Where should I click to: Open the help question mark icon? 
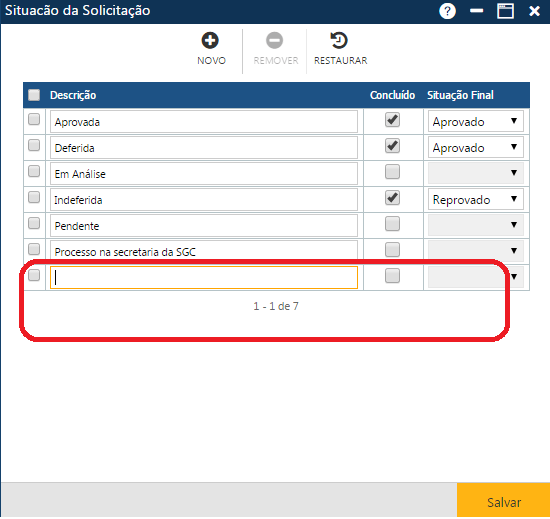[447, 11]
